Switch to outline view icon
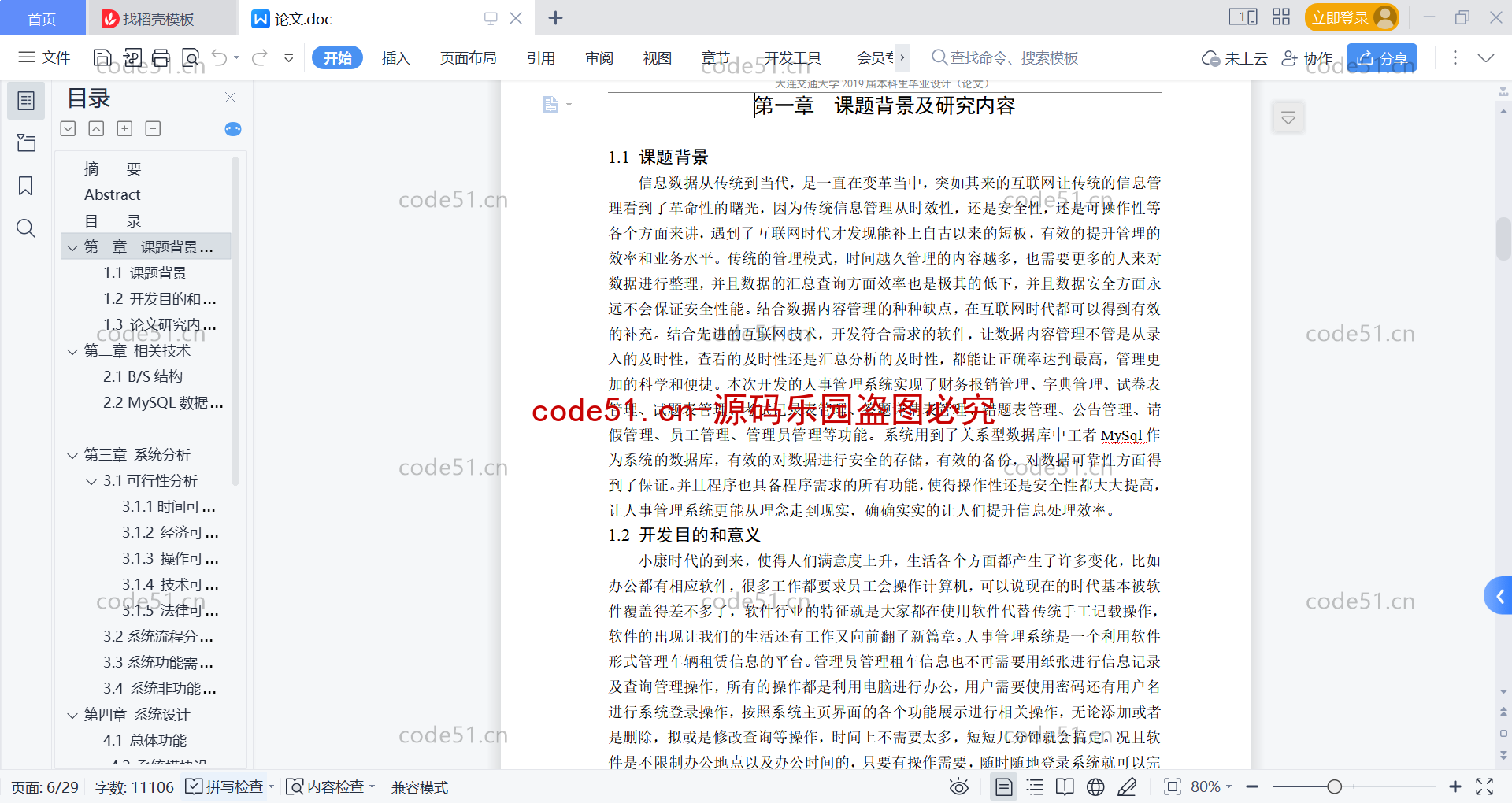 click(1035, 786)
